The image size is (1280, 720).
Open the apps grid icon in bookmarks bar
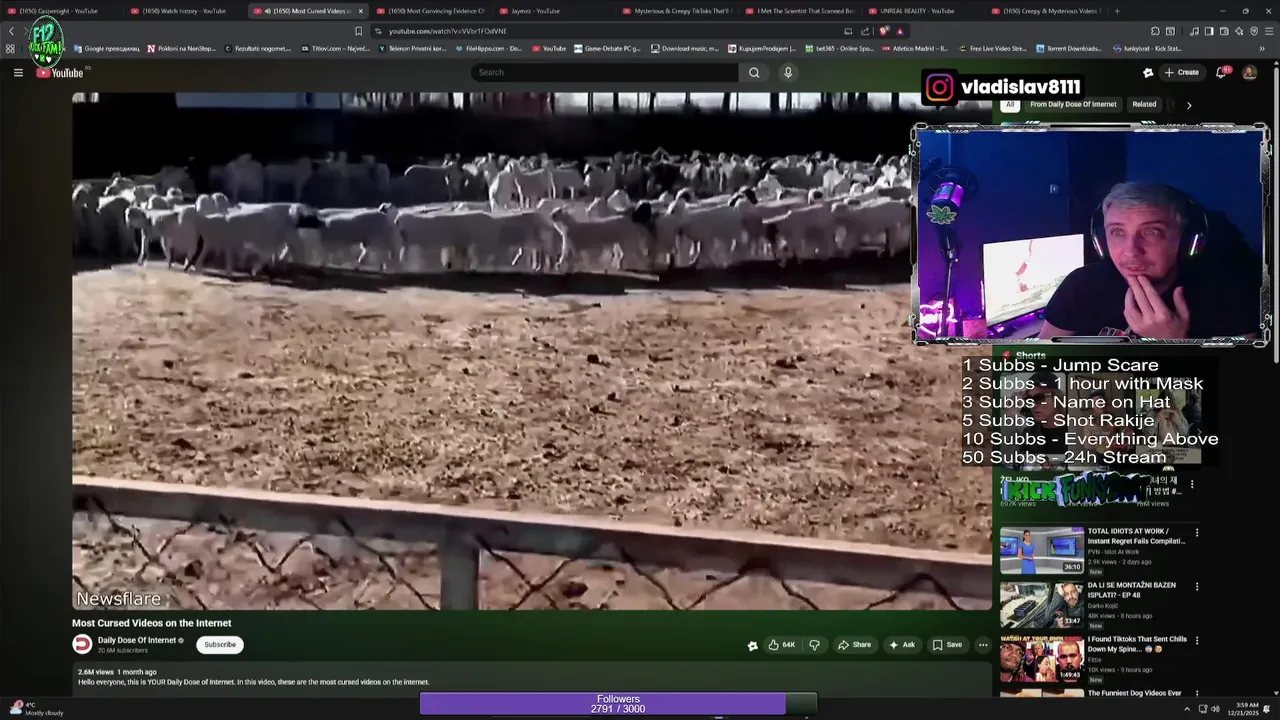pyautogui.click(x=10, y=48)
